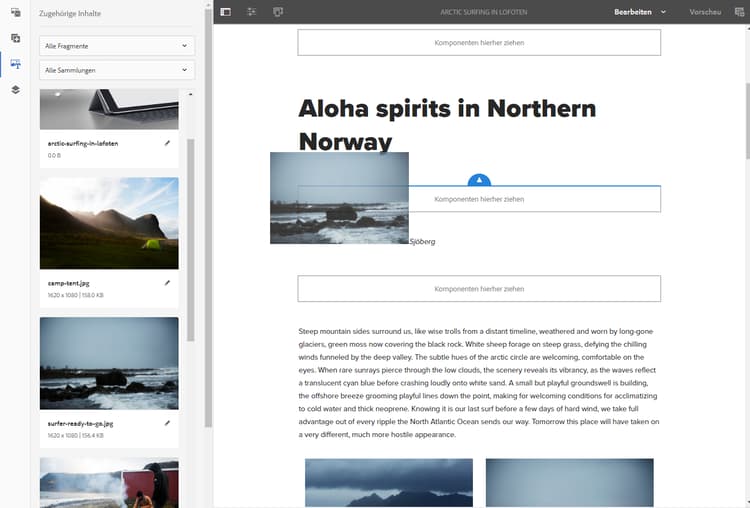Click camp-tent.jpg dimensions 1620 x 1080 text
This screenshot has width=750, height=508.
[63, 295]
